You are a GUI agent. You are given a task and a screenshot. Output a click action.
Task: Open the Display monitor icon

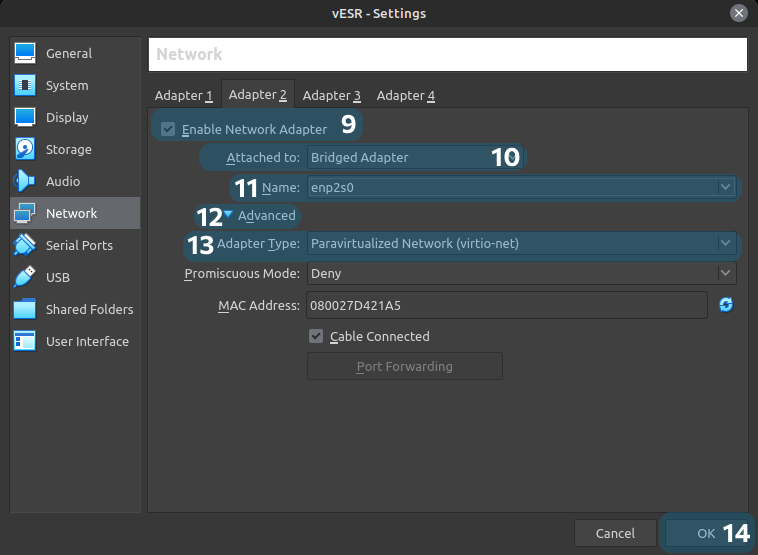[x=25, y=117]
